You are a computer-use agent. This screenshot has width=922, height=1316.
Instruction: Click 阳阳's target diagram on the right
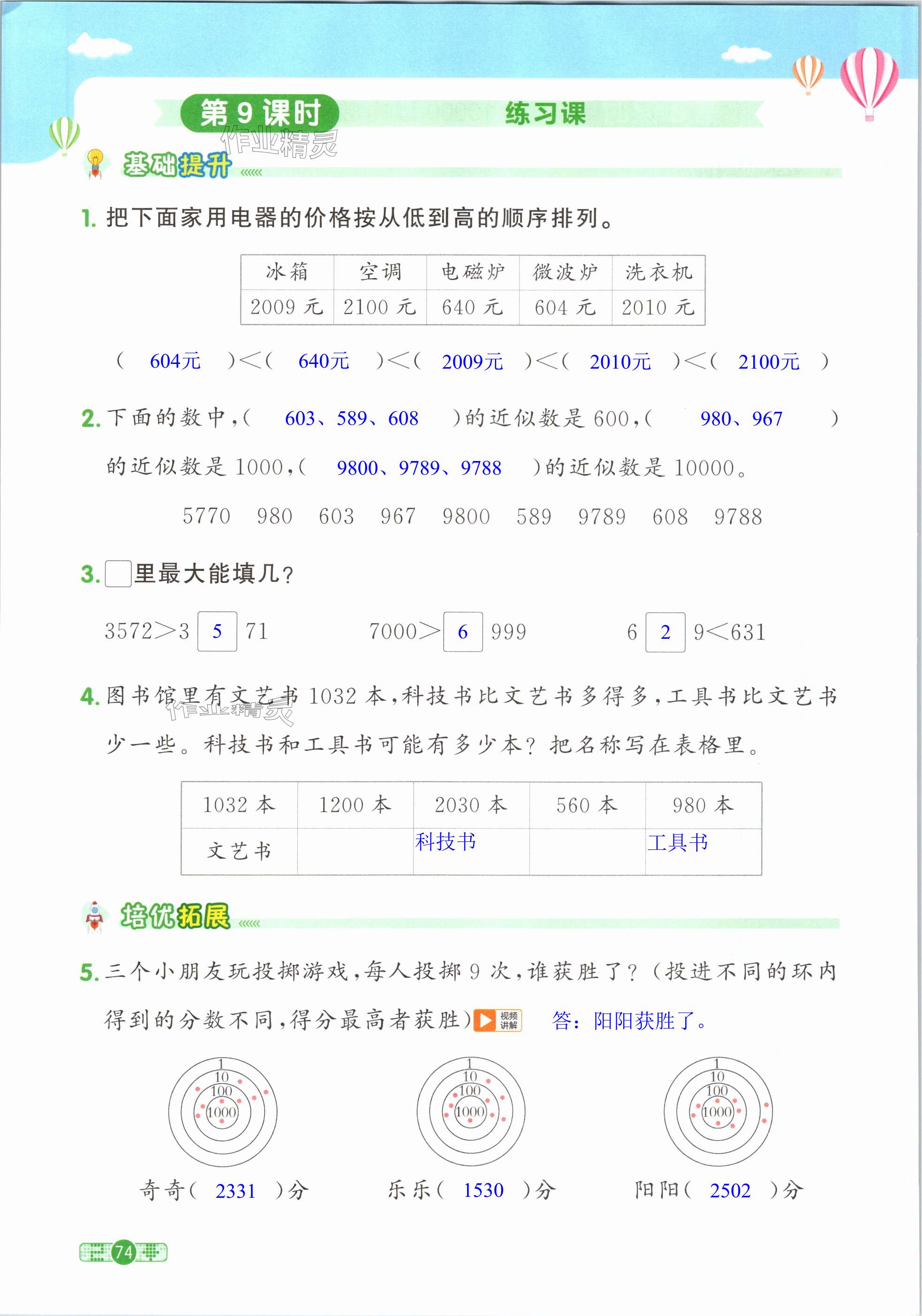718,1112
